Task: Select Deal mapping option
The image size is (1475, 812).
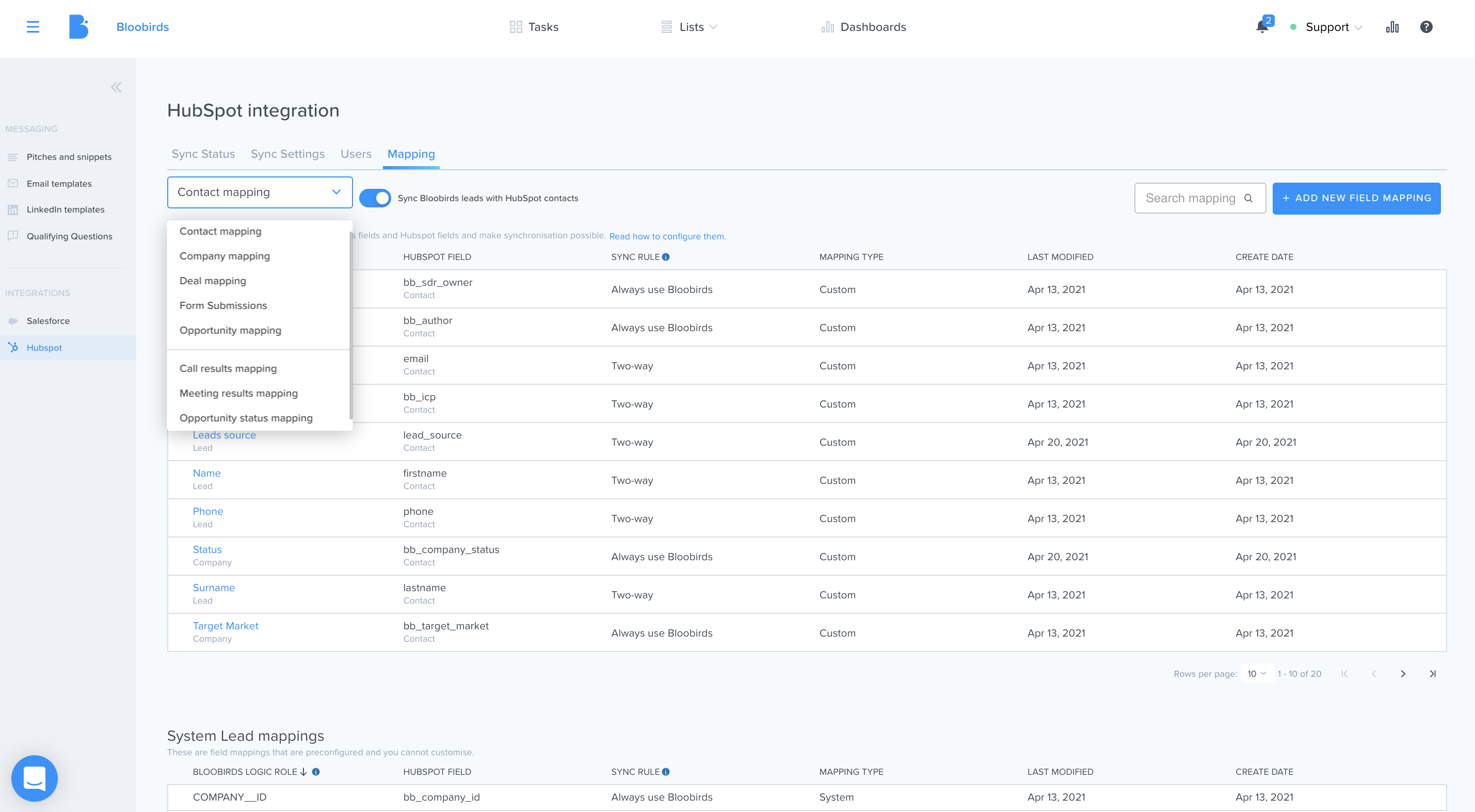Action: (x=213, y=281)
